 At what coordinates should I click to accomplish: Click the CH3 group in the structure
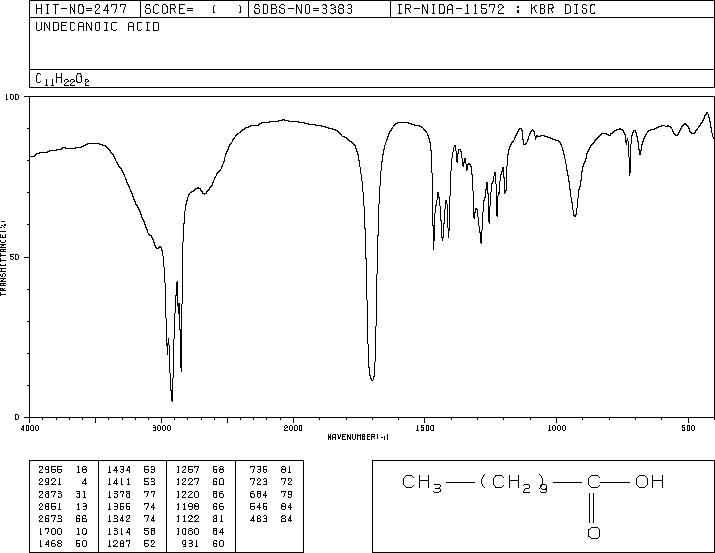click(x=422, y=483)
